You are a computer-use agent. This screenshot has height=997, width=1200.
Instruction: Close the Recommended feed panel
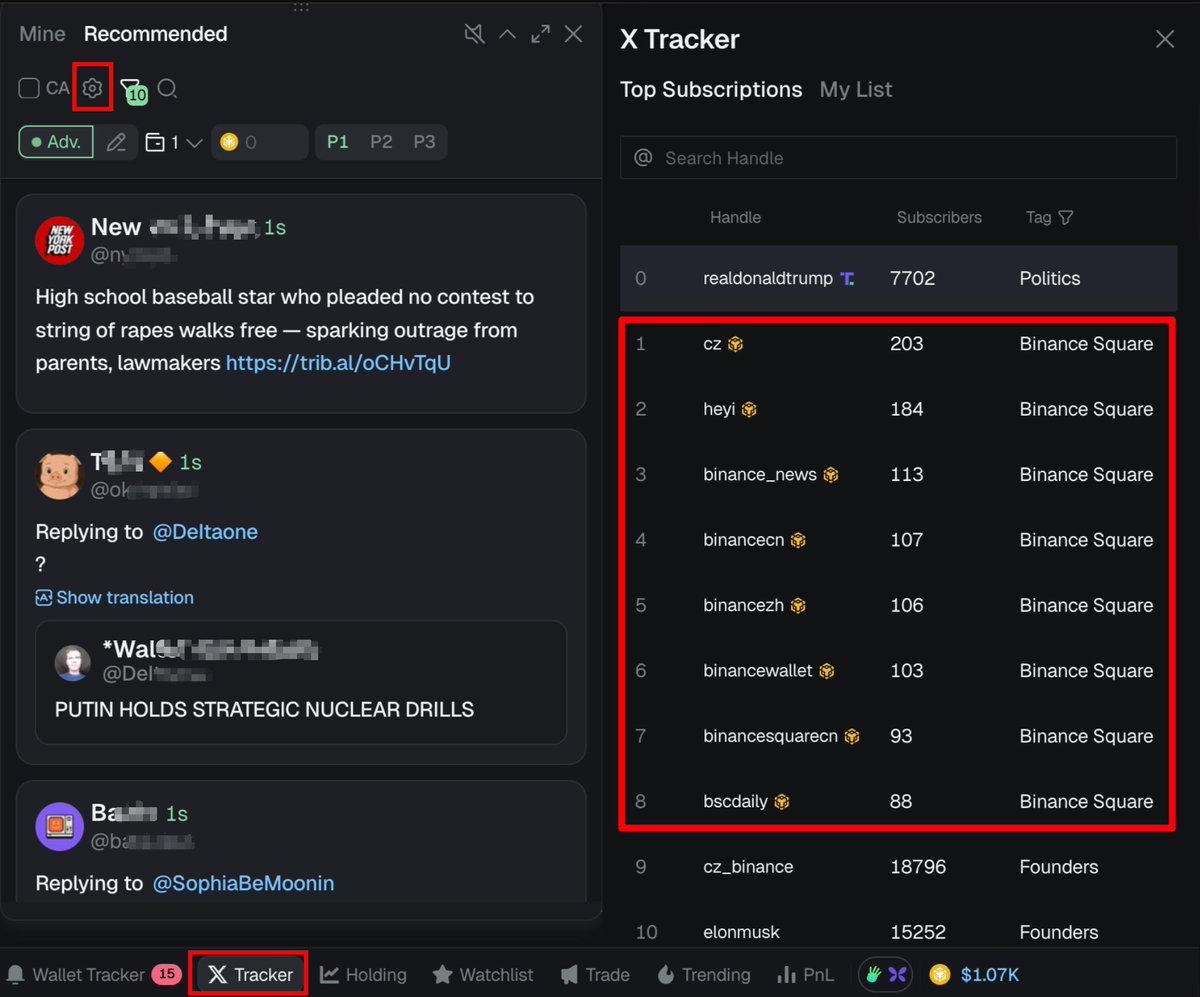coord(573,34)
